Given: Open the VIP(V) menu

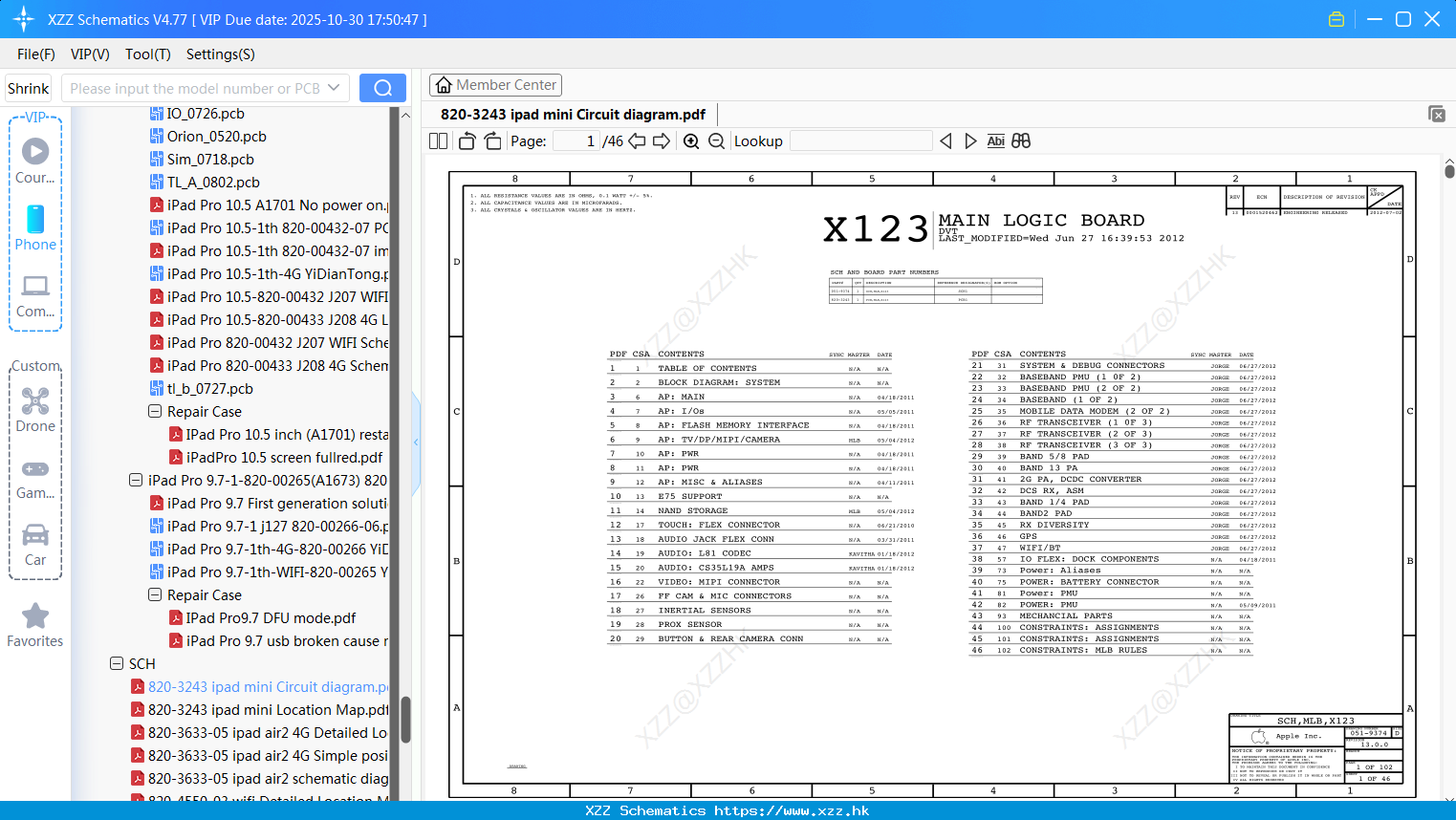Looking at the screenshot, I should 90,54.
